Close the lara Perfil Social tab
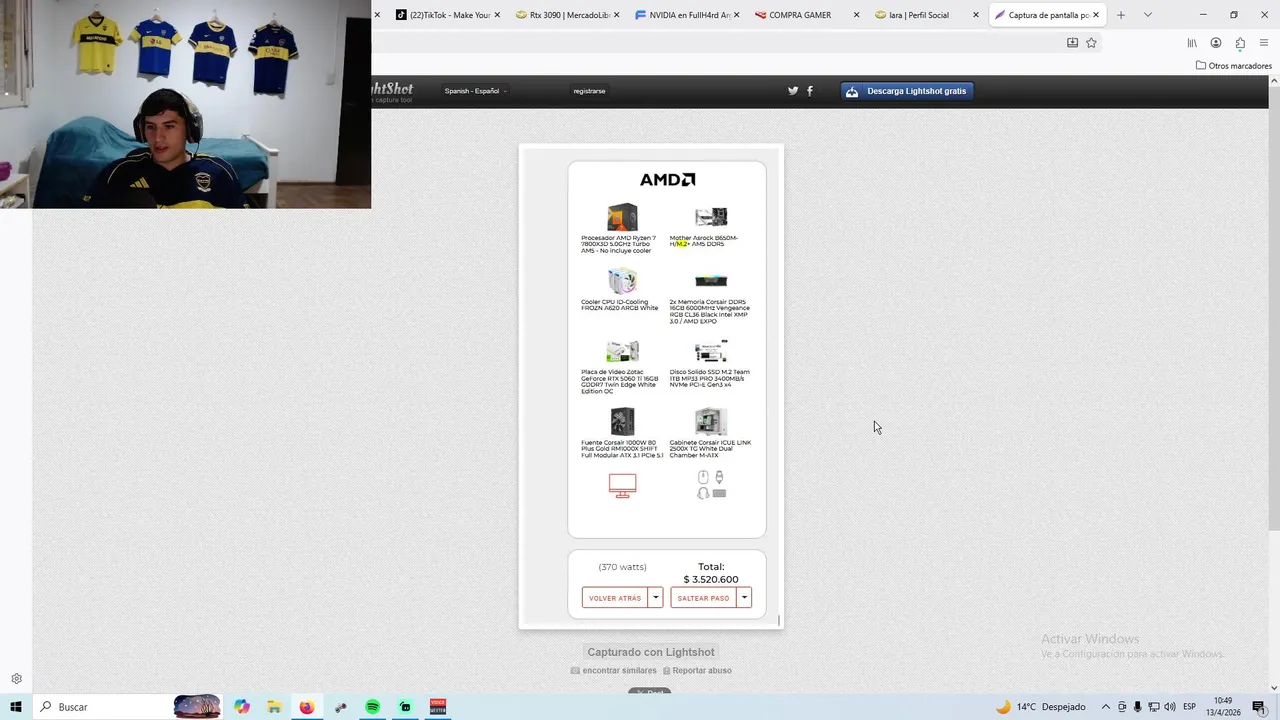The height and width of the screenshot is (720, 1280). point(976,15)
